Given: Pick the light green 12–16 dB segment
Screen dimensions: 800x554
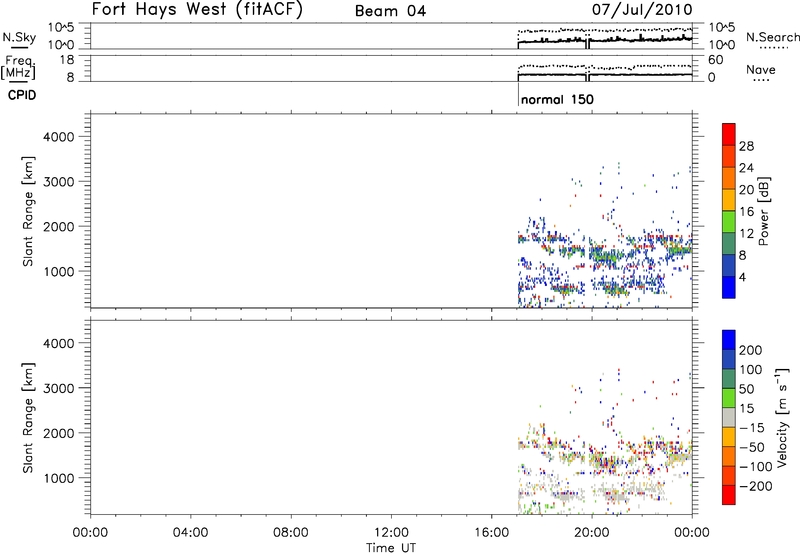Looking at the screenshot, I should pyautogui.click(x=729, y=222).
